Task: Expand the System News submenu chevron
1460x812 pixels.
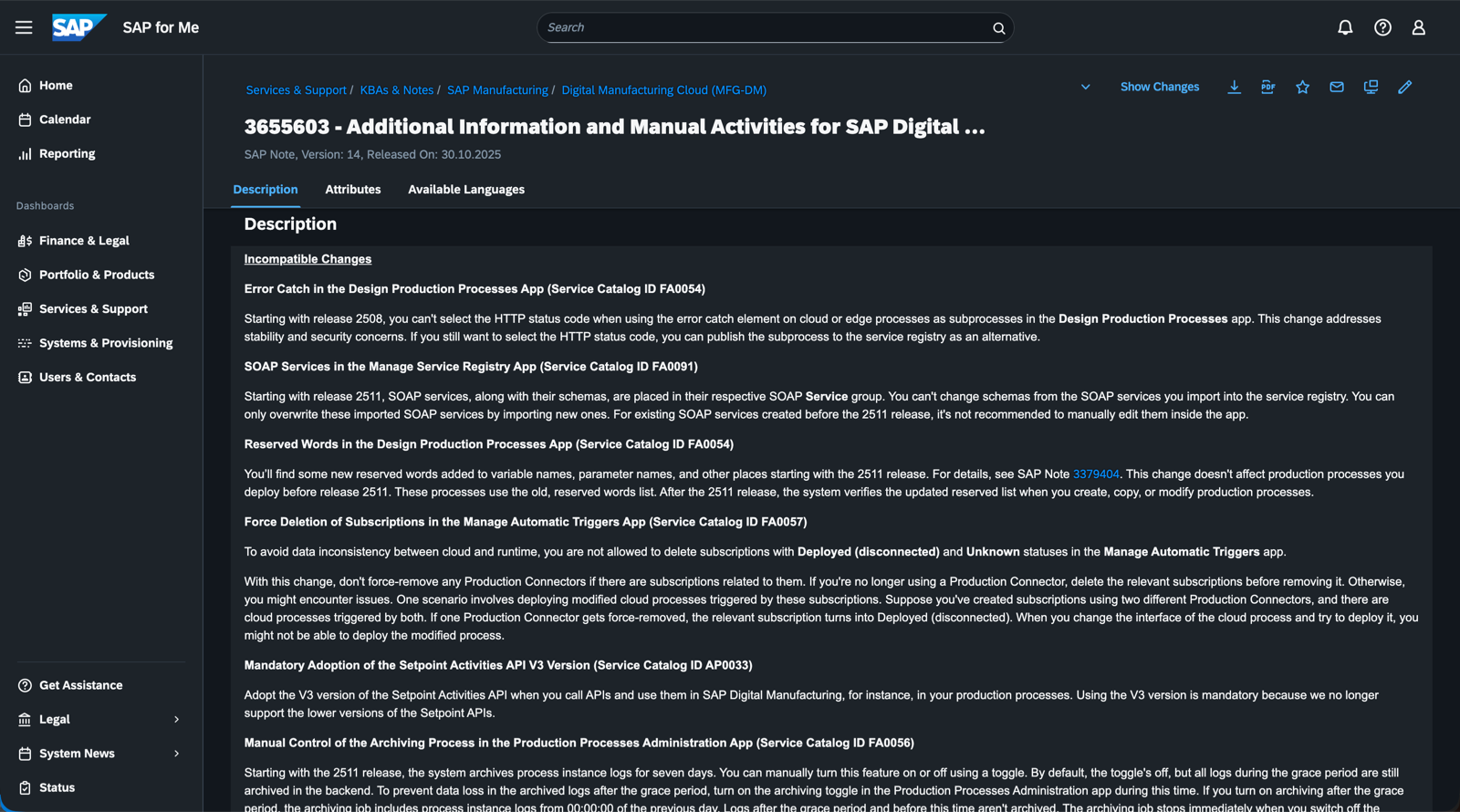Action: pyautogui.click(x=177, y=754)
